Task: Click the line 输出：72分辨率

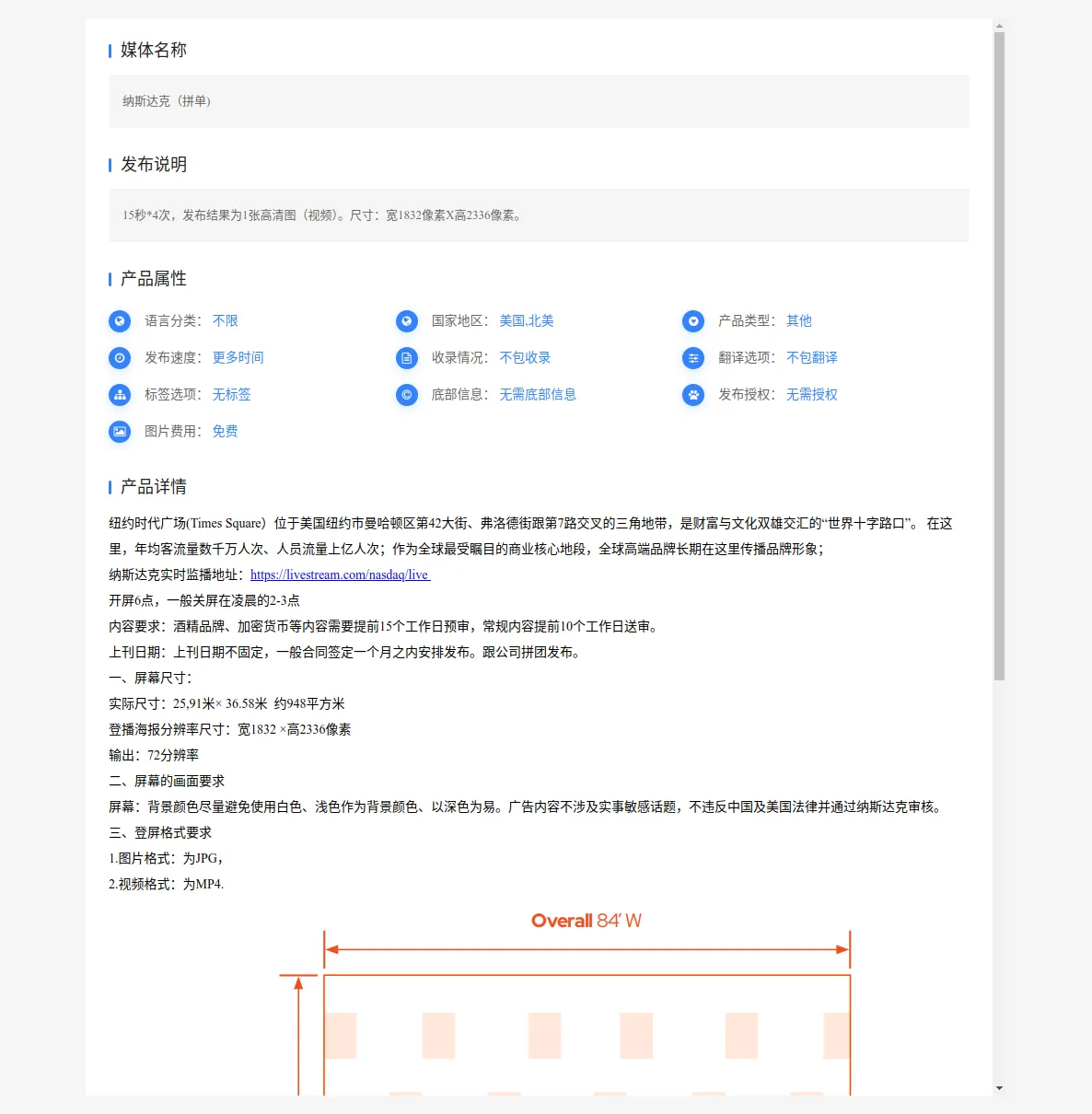Action: 154,755
